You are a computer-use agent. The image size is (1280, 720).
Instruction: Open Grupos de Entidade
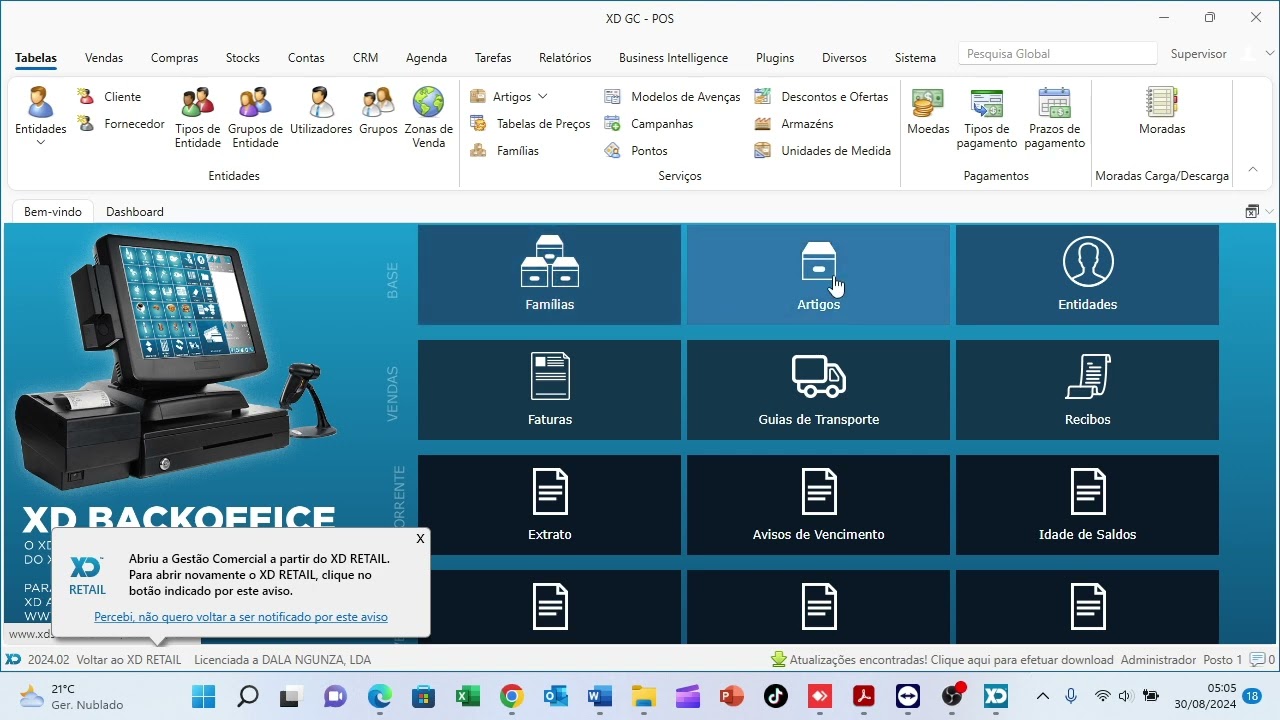255,118
